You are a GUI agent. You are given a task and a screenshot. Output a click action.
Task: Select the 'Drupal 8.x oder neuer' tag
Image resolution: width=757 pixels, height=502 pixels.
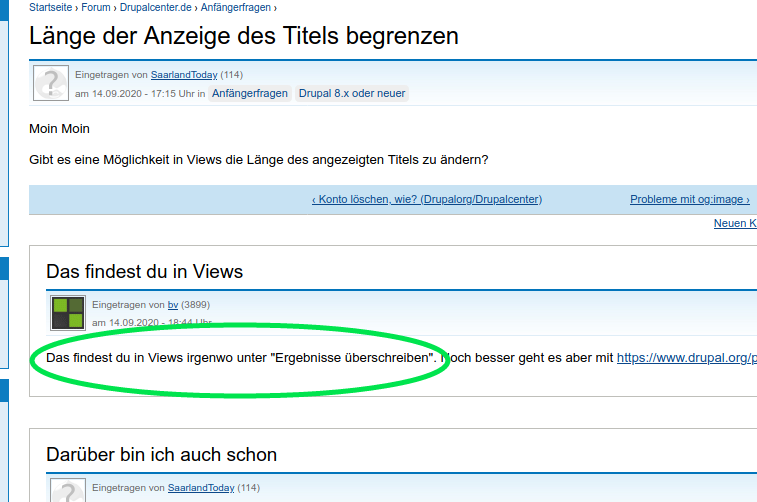tap(352, 94)
